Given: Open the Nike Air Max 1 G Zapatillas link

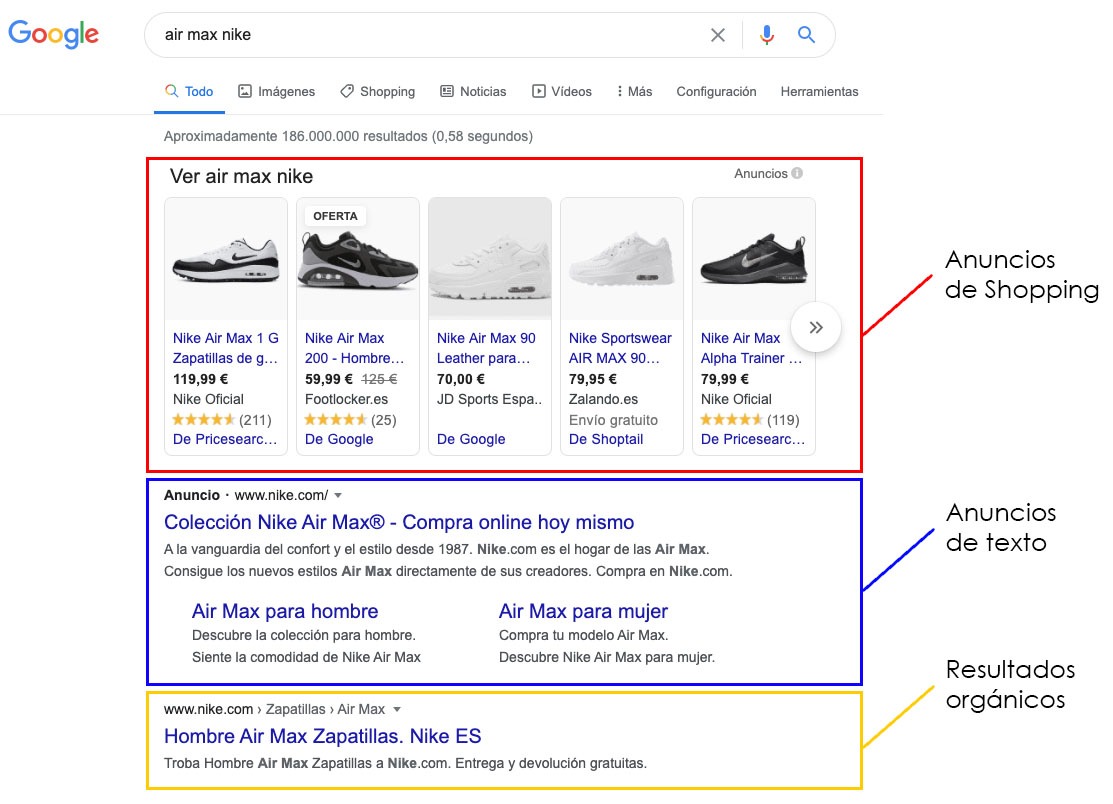Looking at the screenshot, I should click(226, 348).
